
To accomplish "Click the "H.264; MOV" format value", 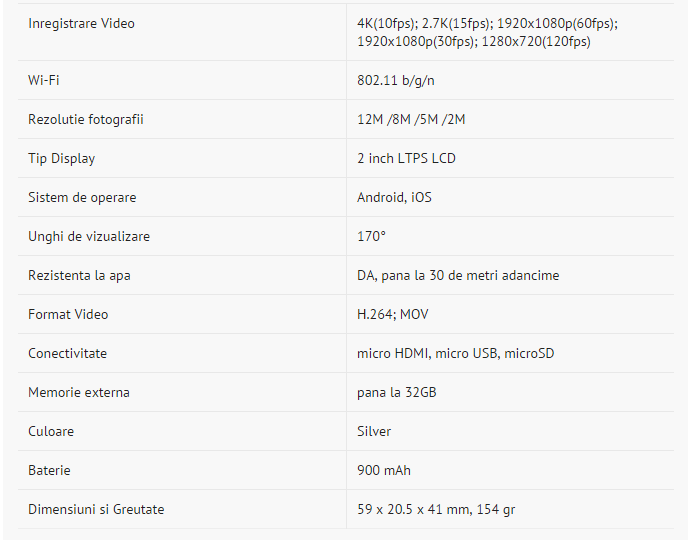I will pyautogui.click(x=393, y=314).
